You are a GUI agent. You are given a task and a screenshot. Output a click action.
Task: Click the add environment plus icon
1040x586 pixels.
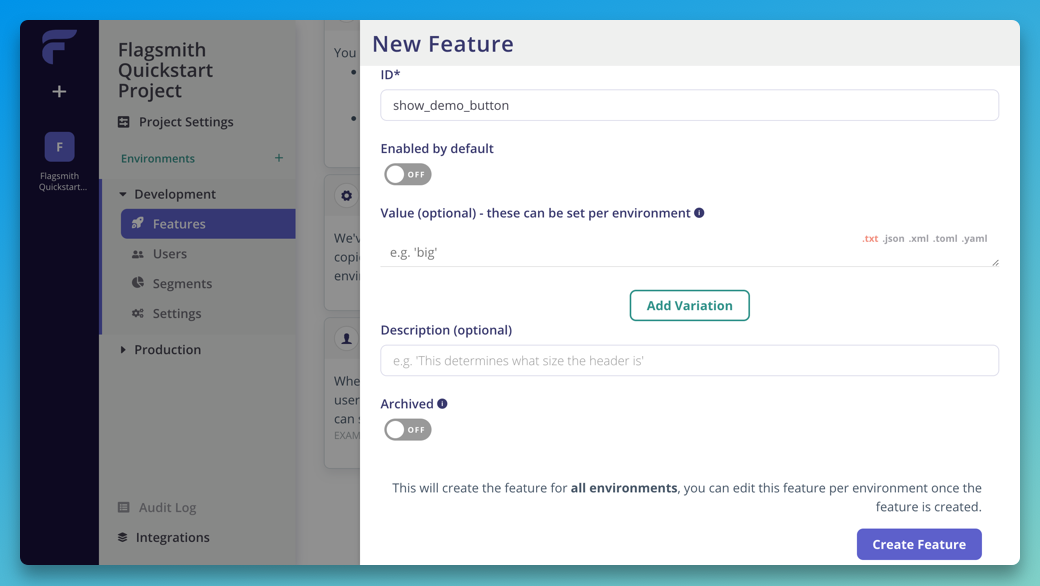tap(279, 158)
